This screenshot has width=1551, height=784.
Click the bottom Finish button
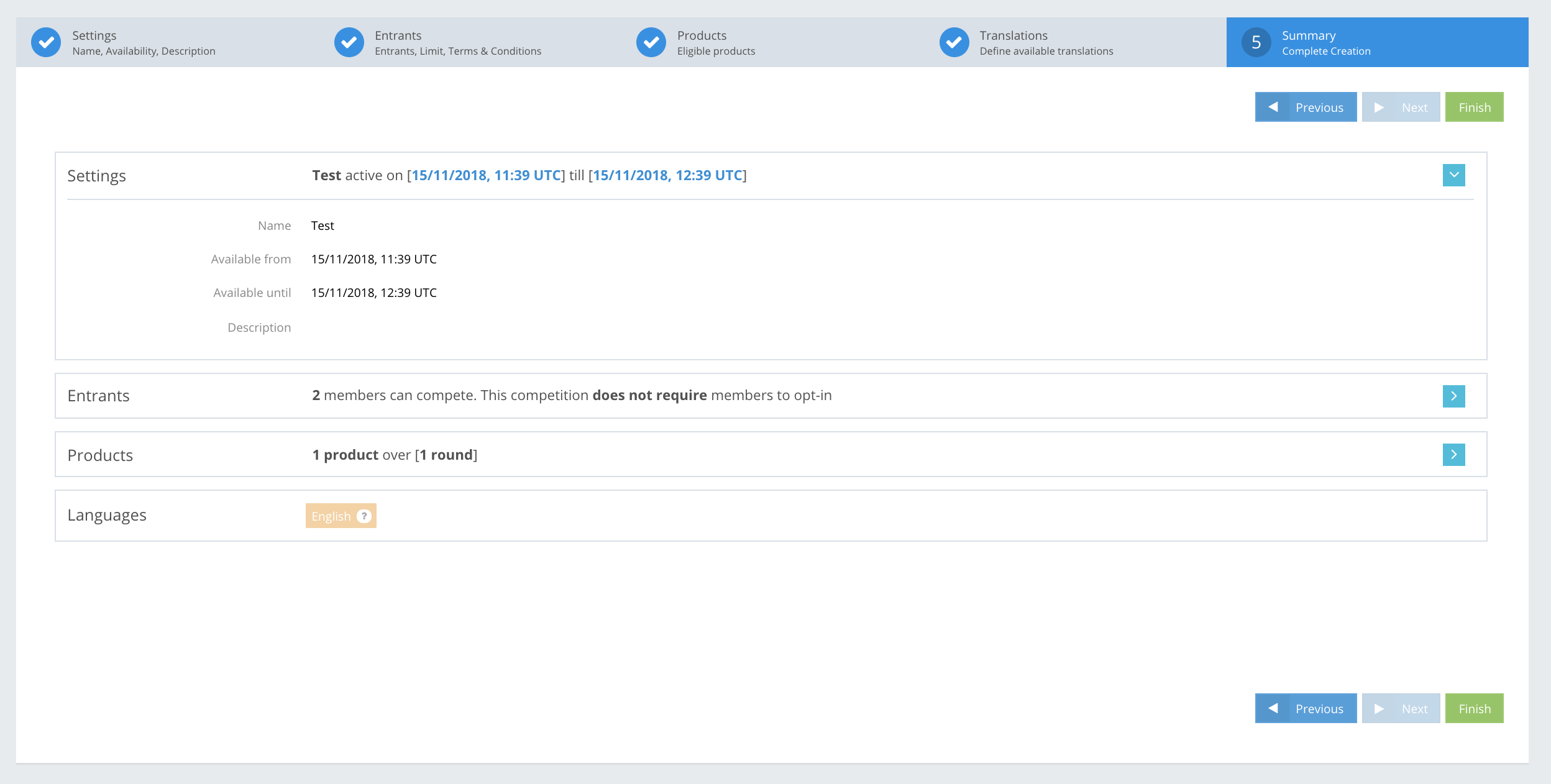point(1474,708)
